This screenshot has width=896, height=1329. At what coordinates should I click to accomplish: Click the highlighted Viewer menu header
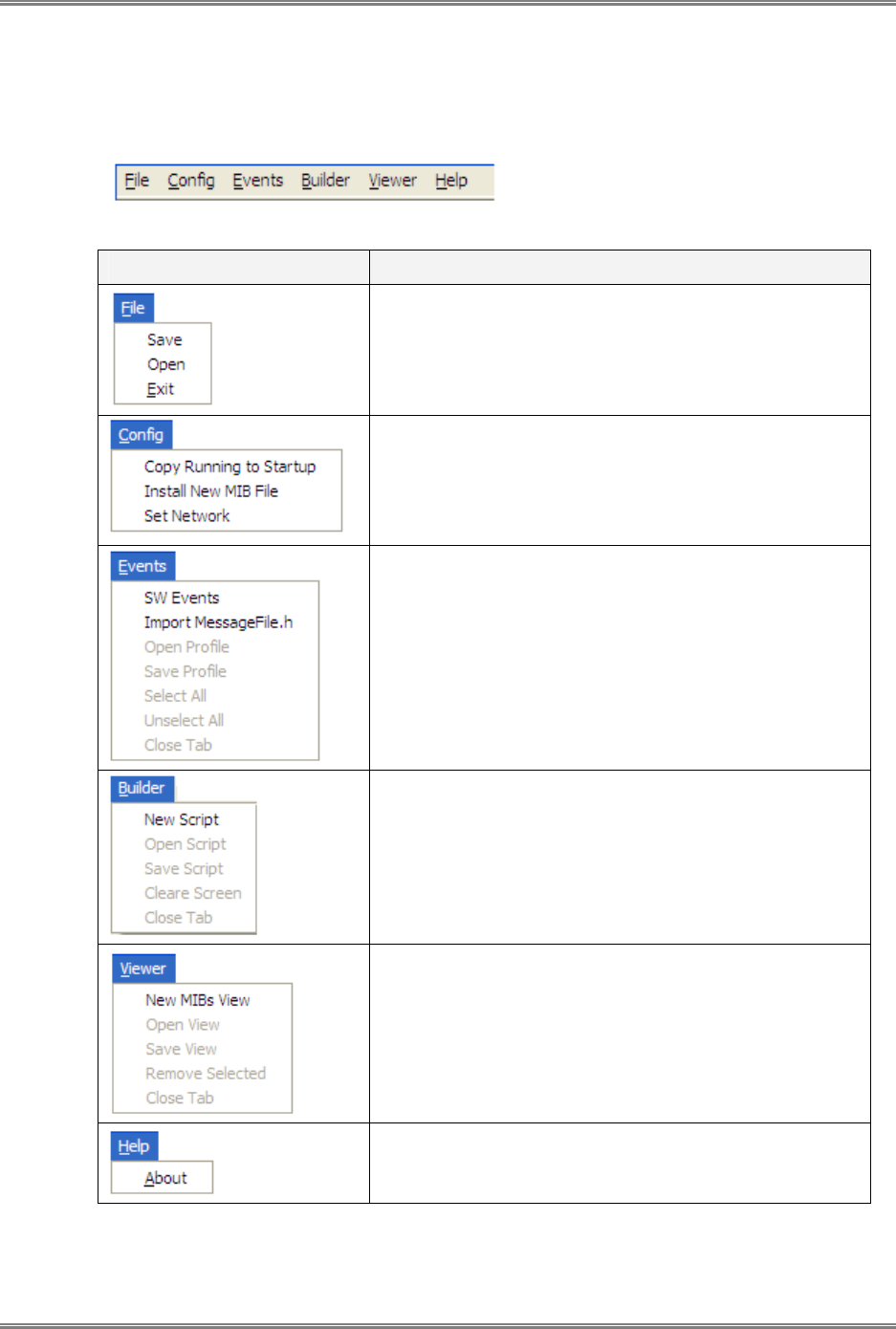(x=143, y=969)
